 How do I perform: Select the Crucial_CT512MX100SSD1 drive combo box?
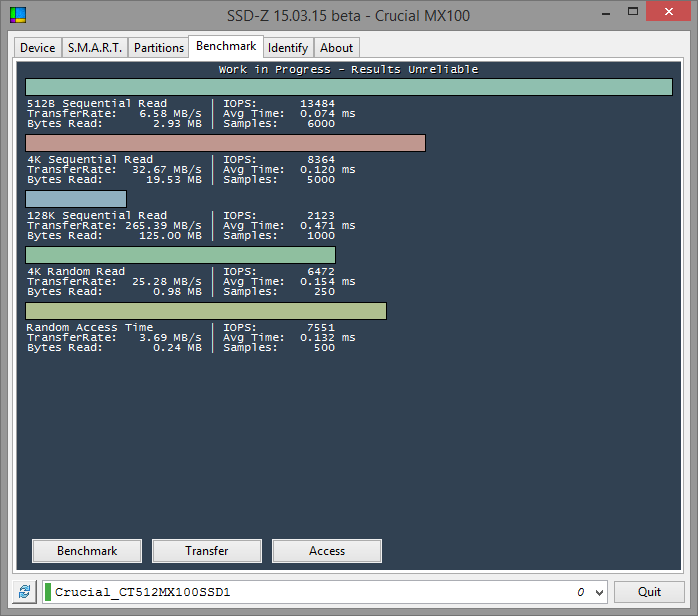pos(325,592)
